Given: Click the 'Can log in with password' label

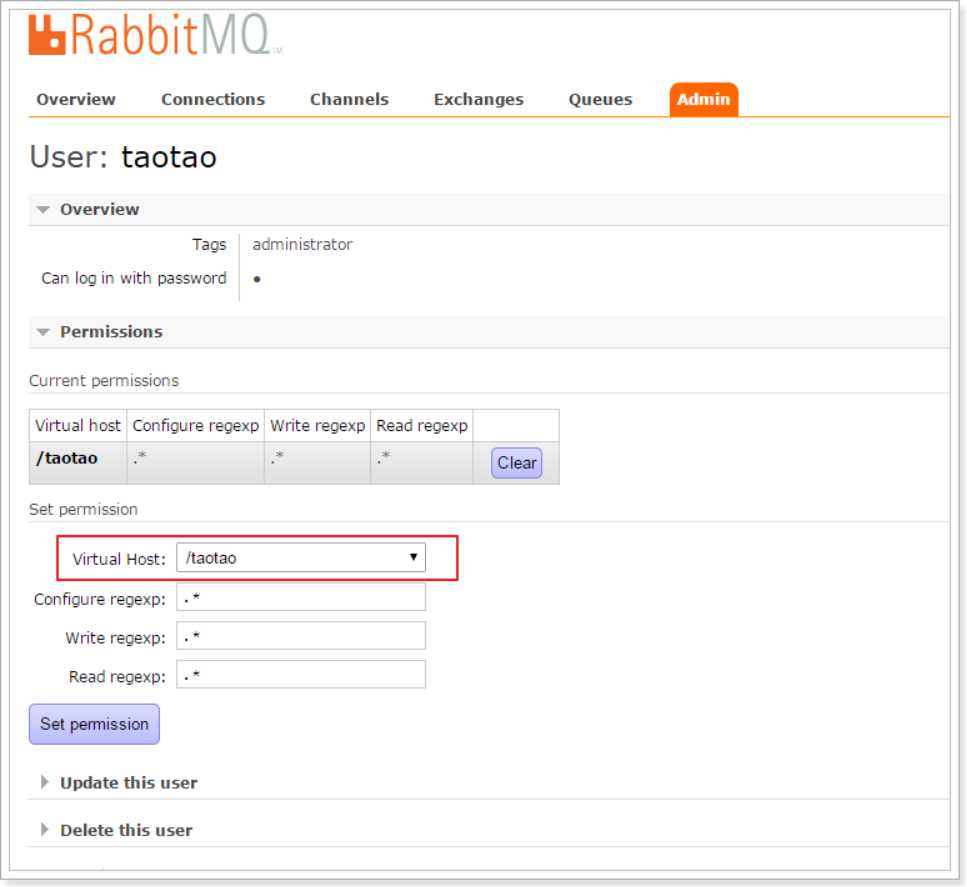Looking at the screenshot, I should tap(134, 278).
